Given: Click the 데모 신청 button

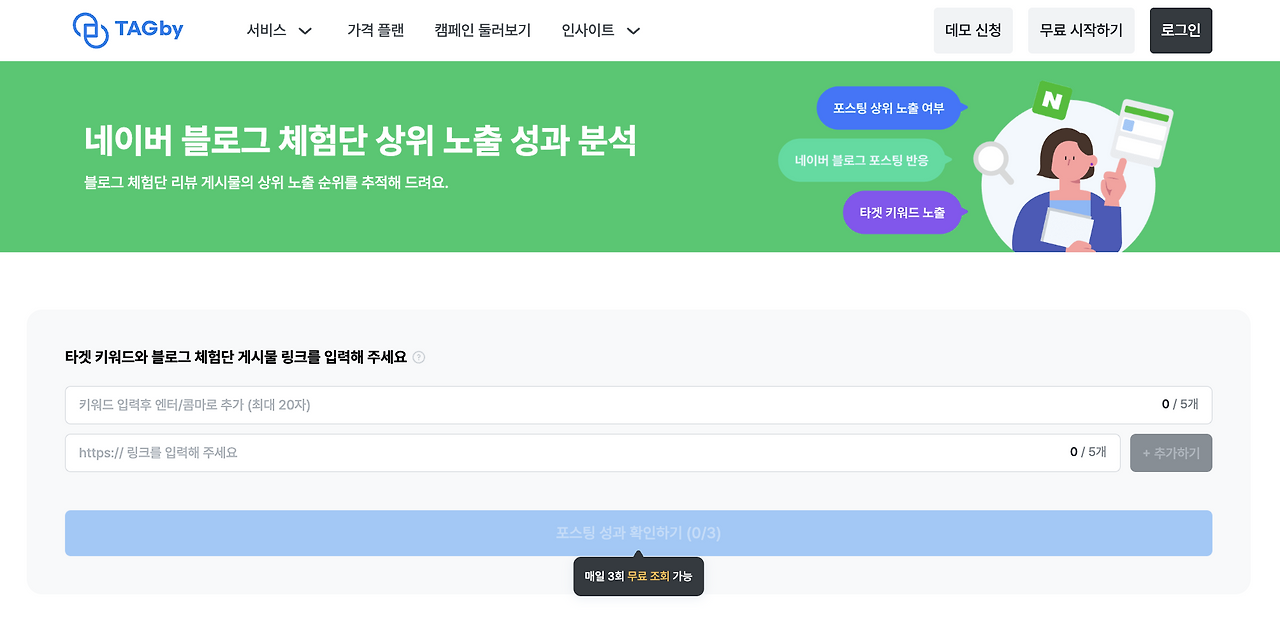Looking at the screenshot, I should pos(973,30).
